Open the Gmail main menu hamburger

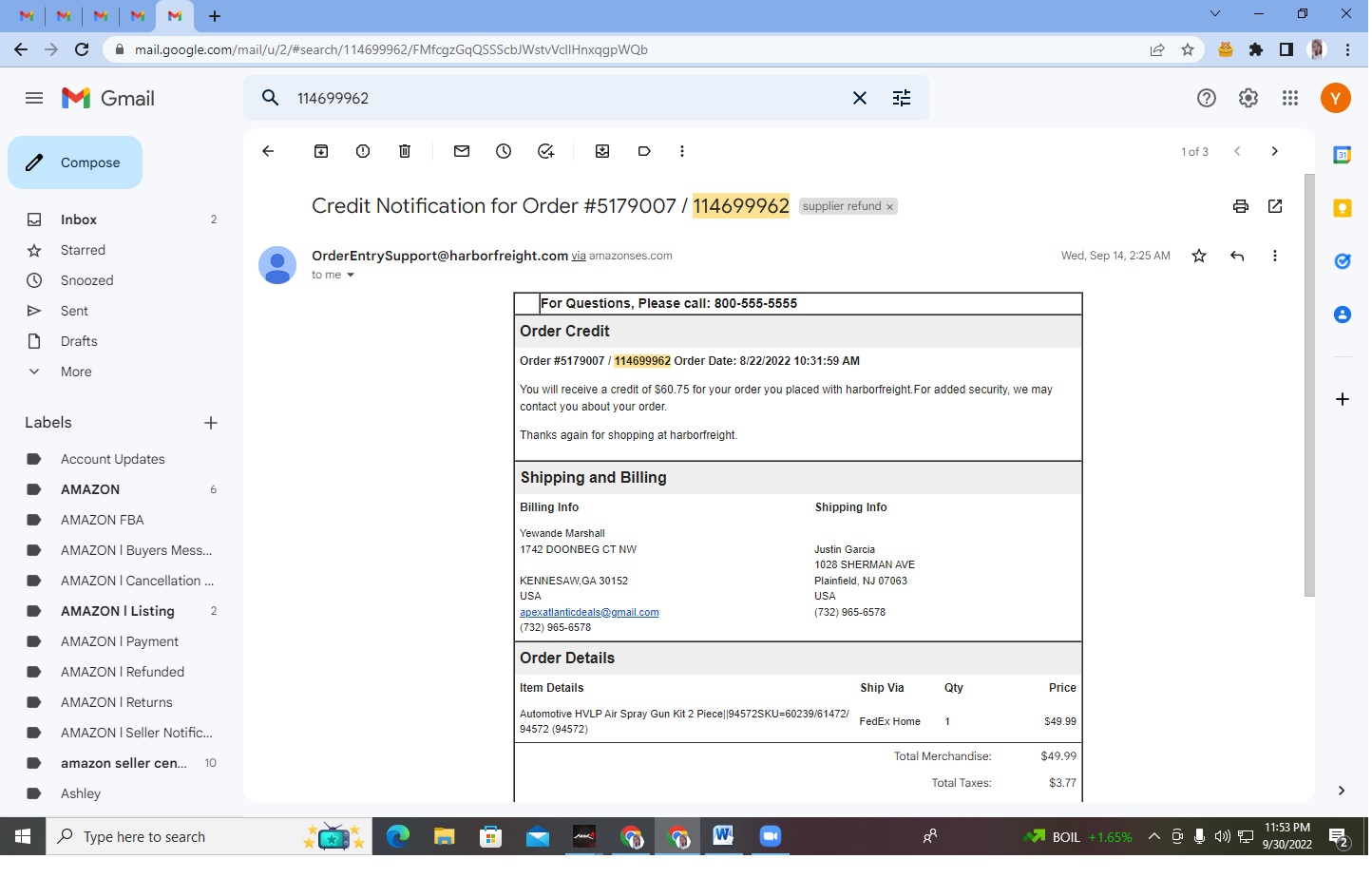[34, 98]
